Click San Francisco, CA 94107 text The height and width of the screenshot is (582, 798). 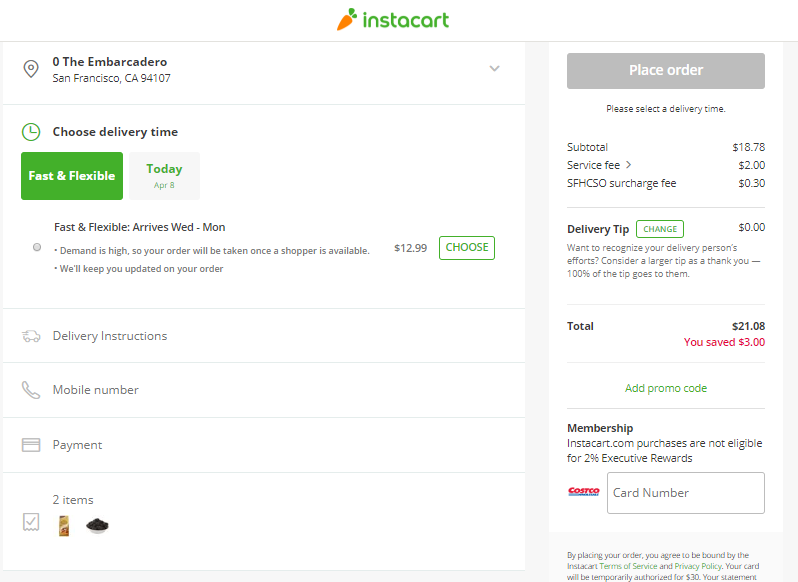(x=111, y=78)
